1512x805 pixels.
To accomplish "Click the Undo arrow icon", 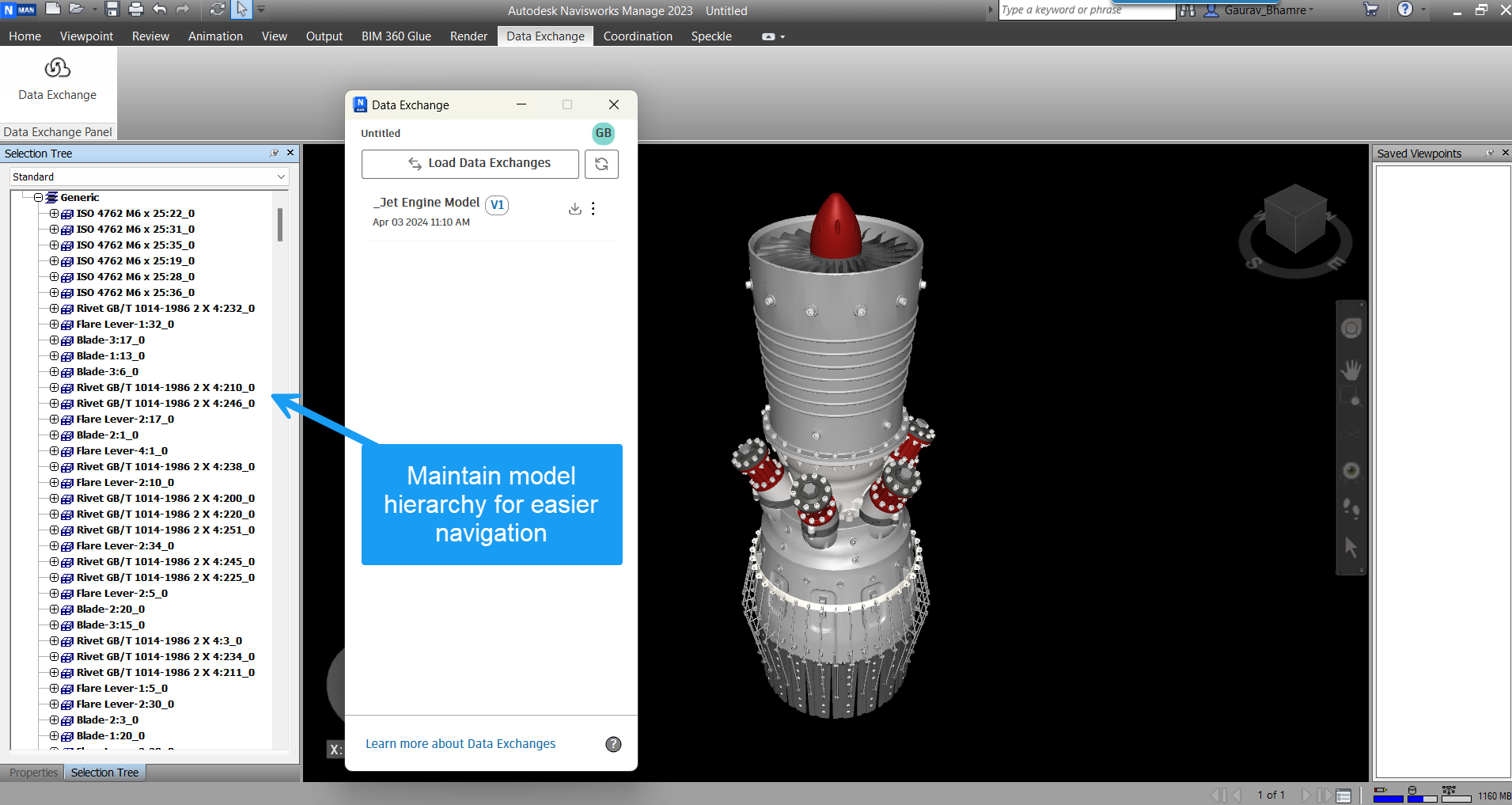I will (x=160, y=9).
